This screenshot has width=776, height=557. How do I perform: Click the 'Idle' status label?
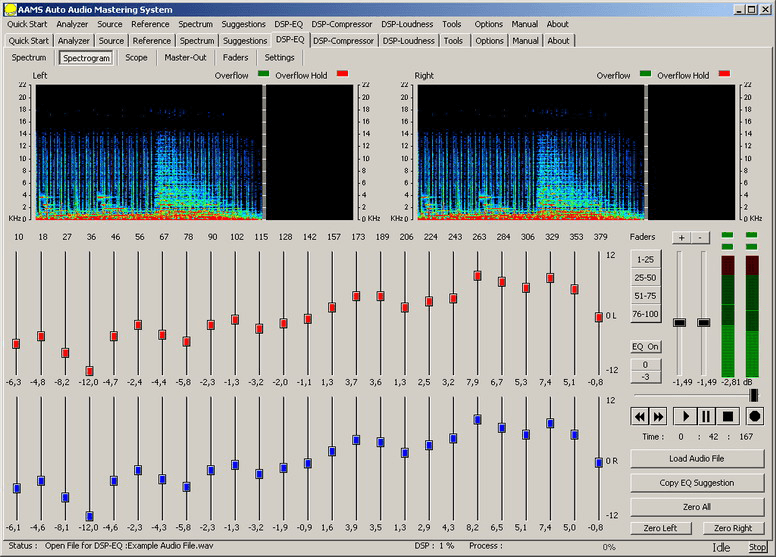[x=721, y=547]
